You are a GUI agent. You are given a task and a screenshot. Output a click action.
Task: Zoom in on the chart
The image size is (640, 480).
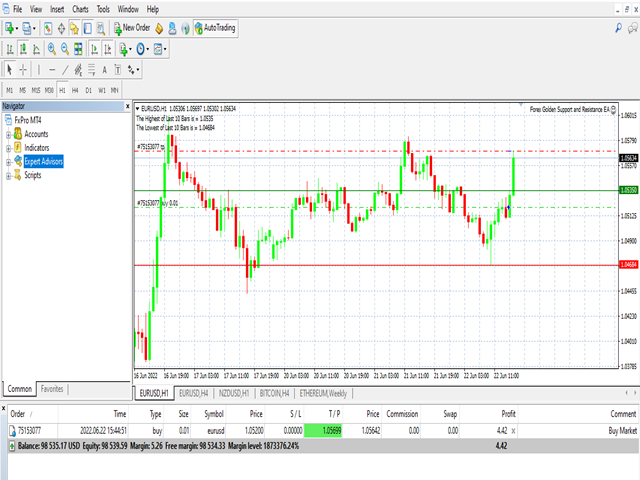(x=52, y=49)
